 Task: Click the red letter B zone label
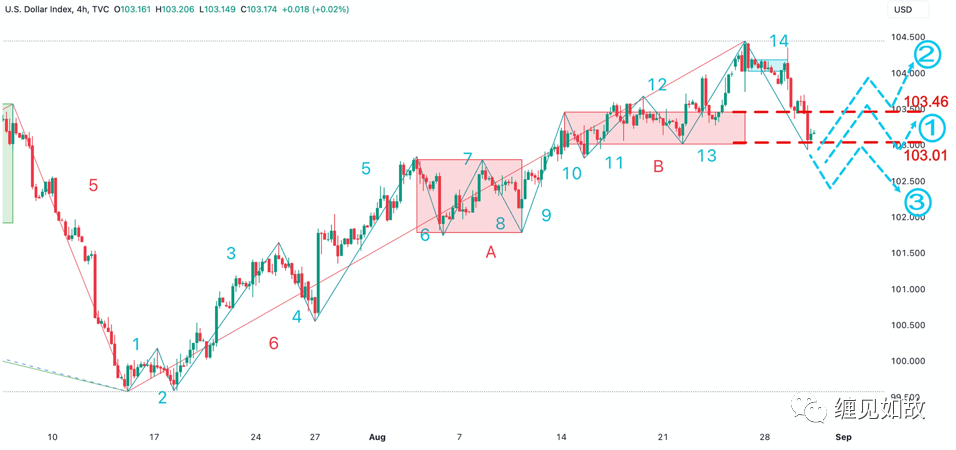(658, 167)
